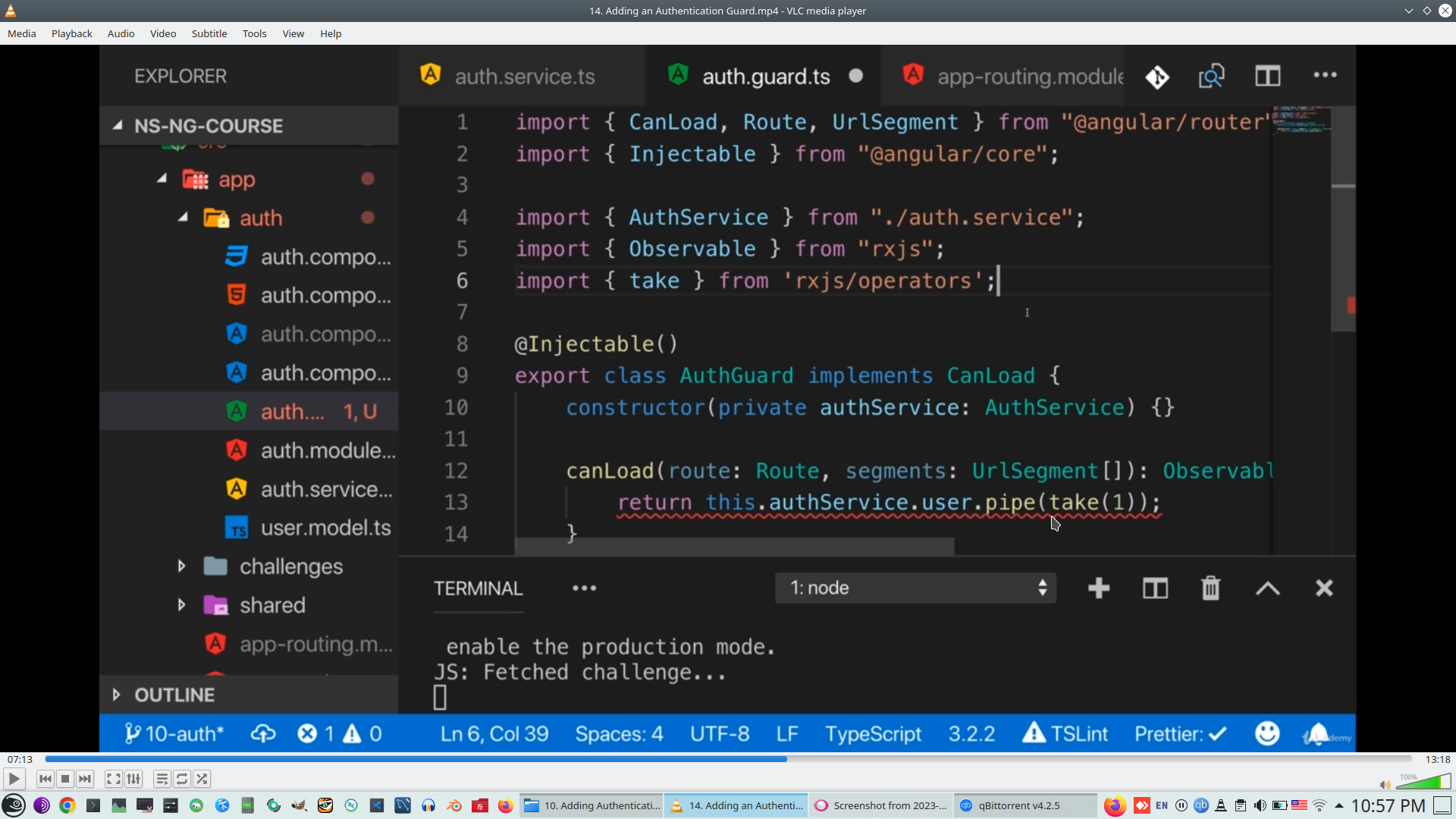Open the extended settings equalizer icon

(x=133, y=779)
